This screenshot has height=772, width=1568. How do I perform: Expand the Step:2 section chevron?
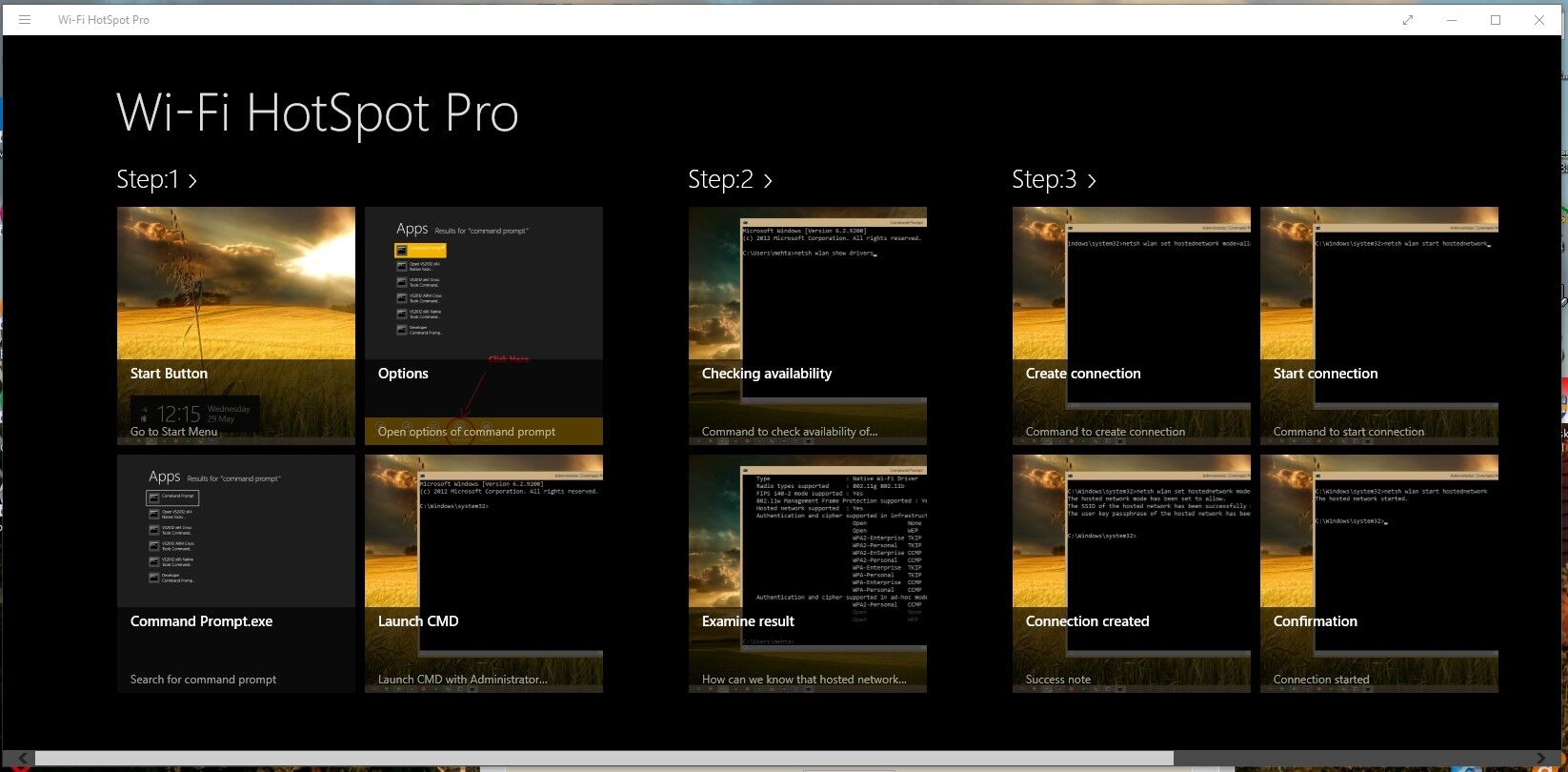point(768,180)
